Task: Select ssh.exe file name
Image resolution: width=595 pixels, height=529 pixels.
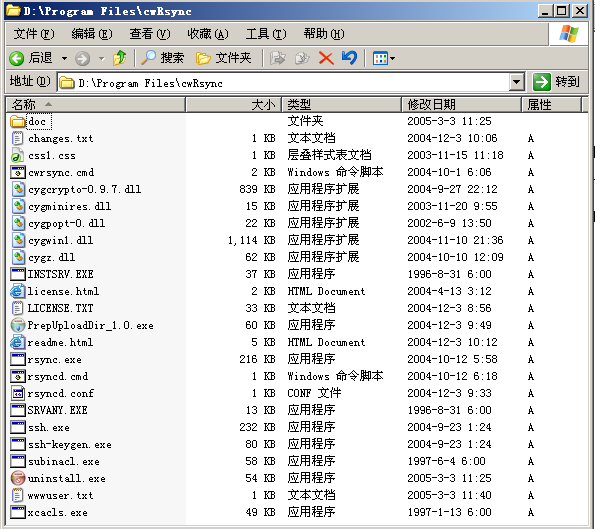Action: click(49, 427)
